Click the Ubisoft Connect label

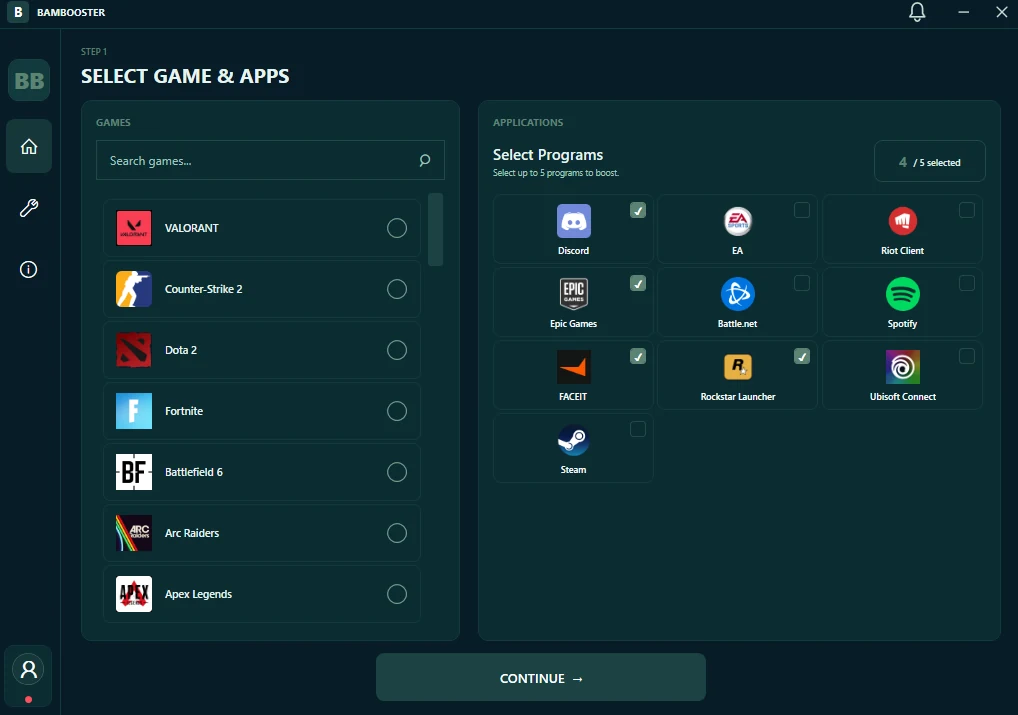[902, 397]
